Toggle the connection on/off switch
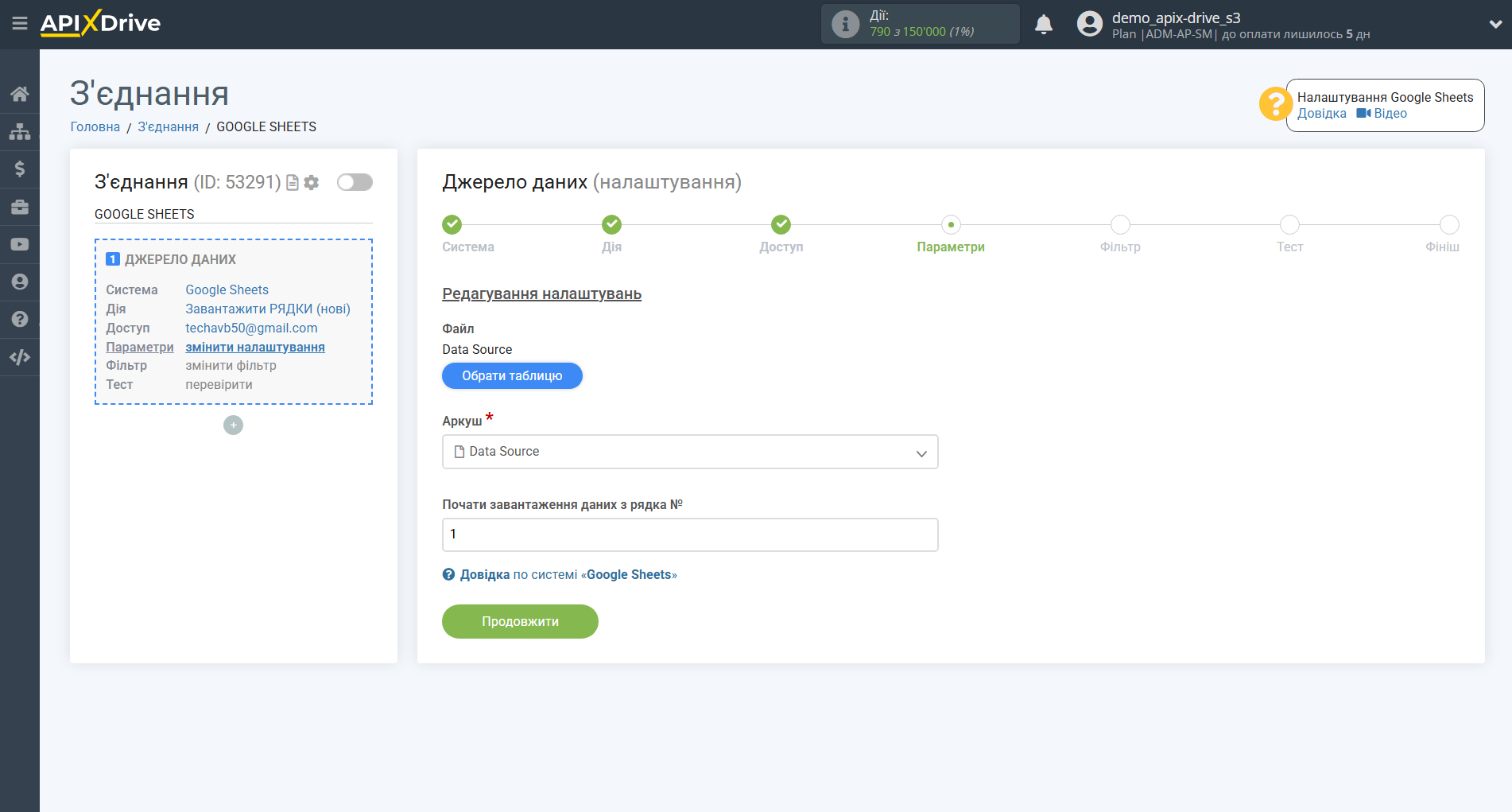 pyautogui.click(x=355, y=182)
